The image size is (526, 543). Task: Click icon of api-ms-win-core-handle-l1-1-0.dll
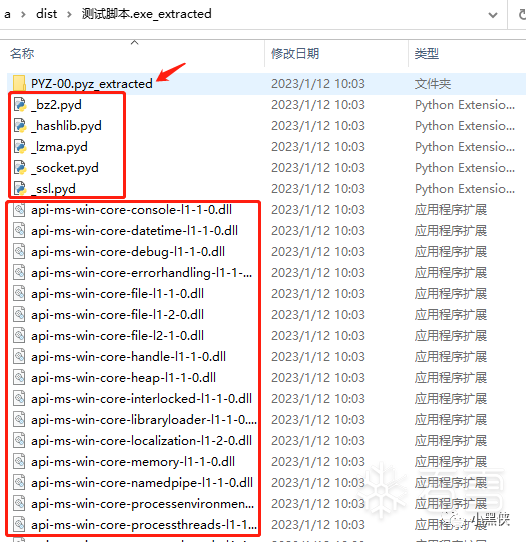[19, 357]
